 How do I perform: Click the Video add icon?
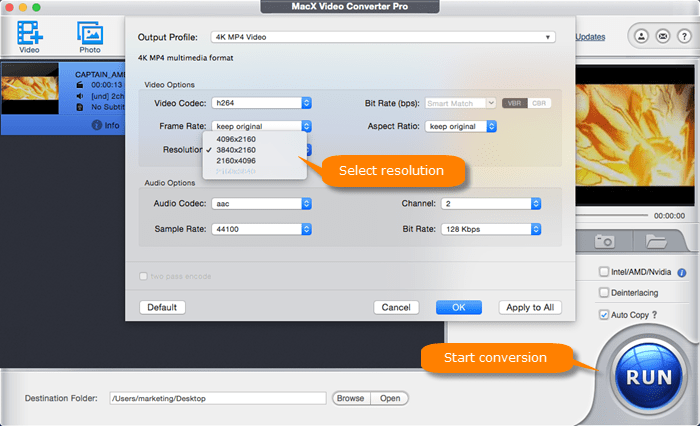(x=29, y=33)
